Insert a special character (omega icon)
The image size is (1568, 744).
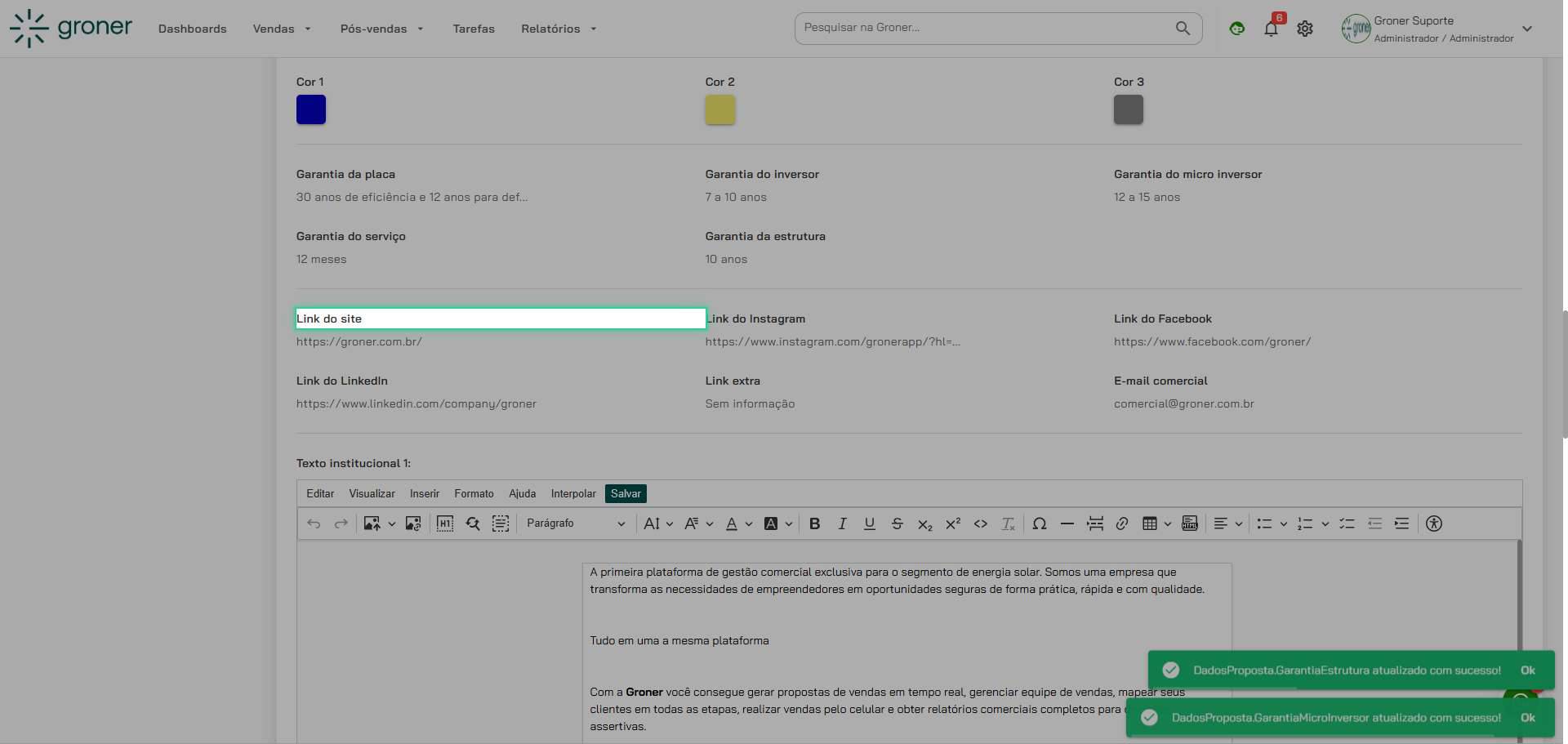[1040, 523]
